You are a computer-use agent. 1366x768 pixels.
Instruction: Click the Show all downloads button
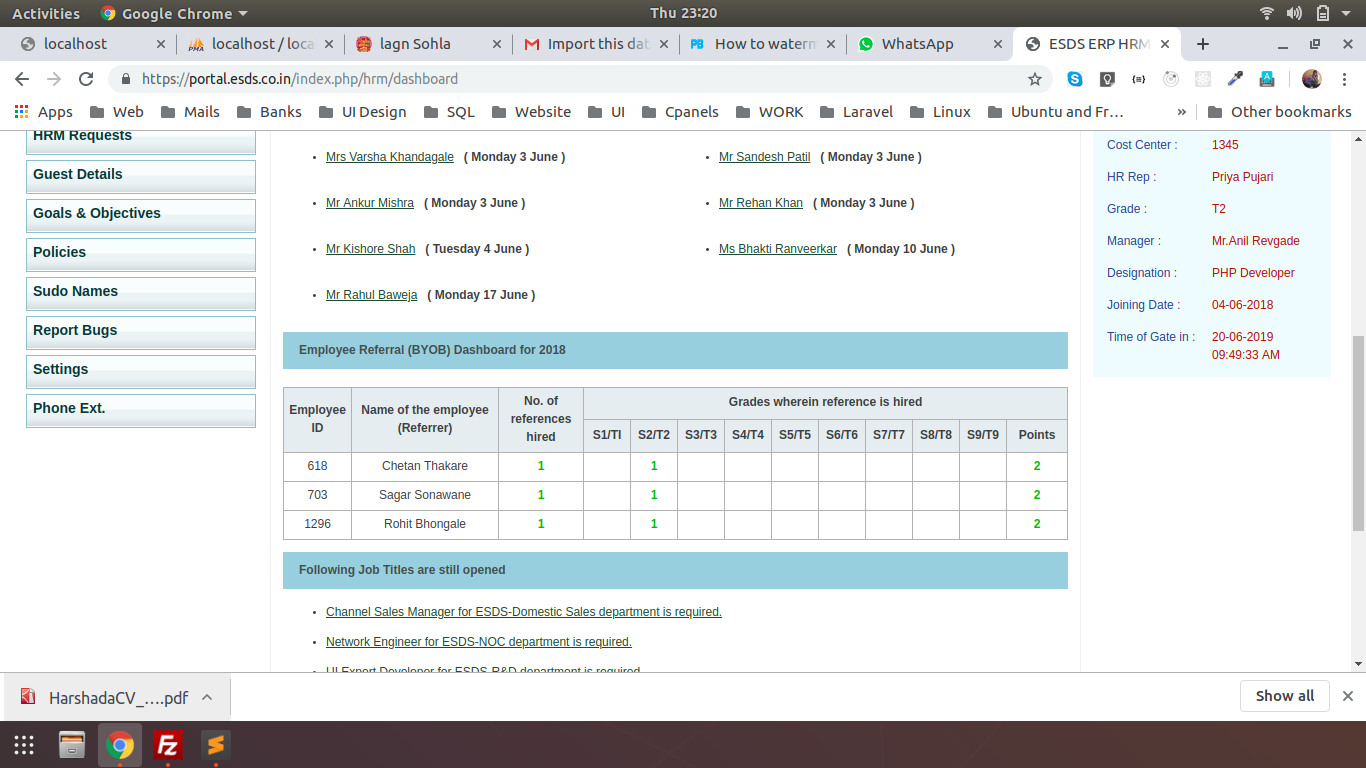[x=1284, y=696]
